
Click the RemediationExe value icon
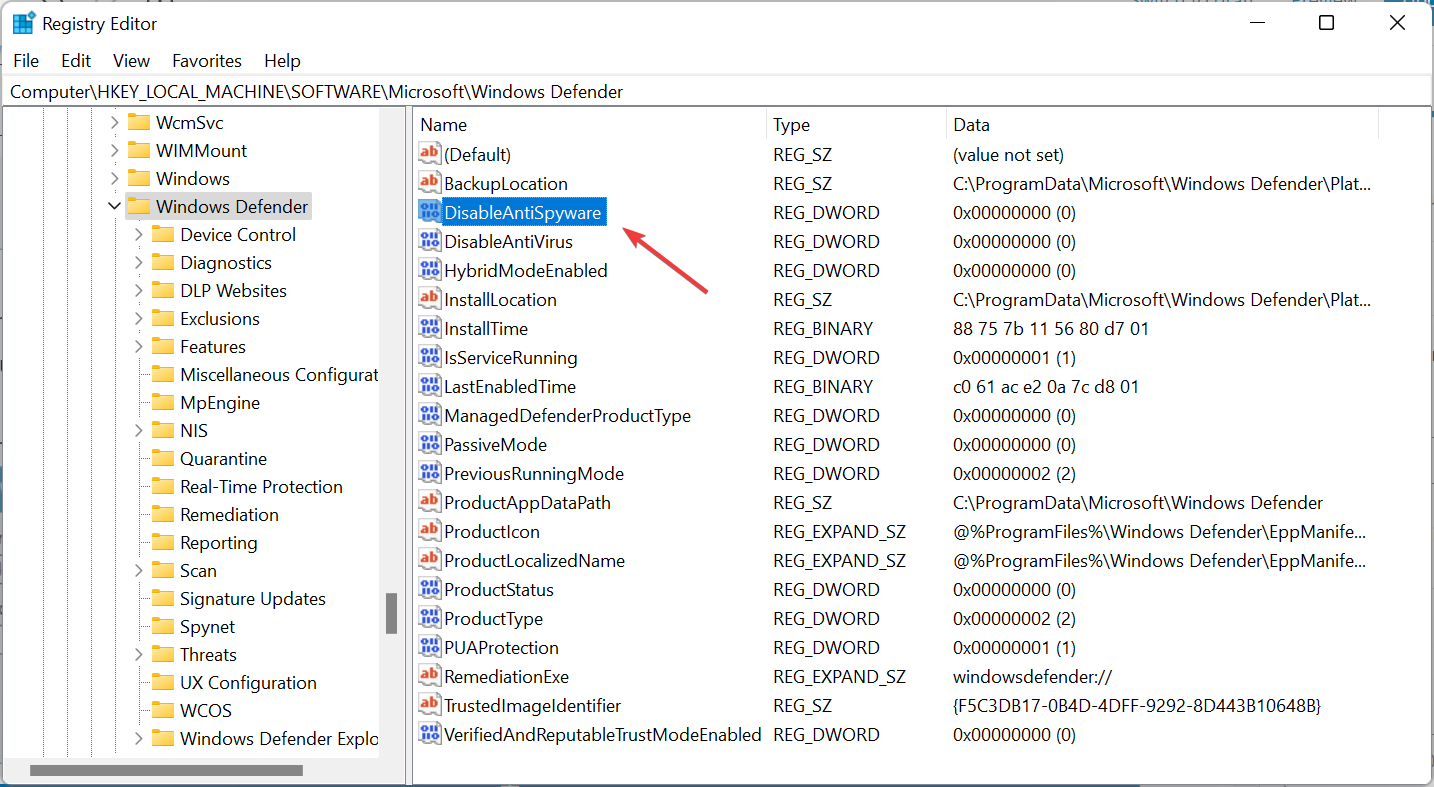click(429, 676)
